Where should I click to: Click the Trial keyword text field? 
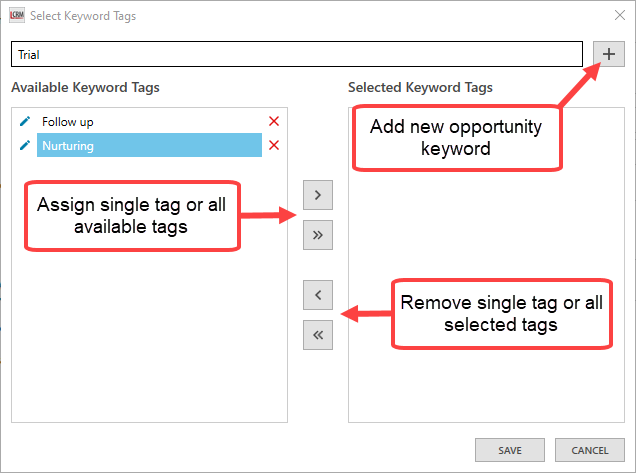296,54
